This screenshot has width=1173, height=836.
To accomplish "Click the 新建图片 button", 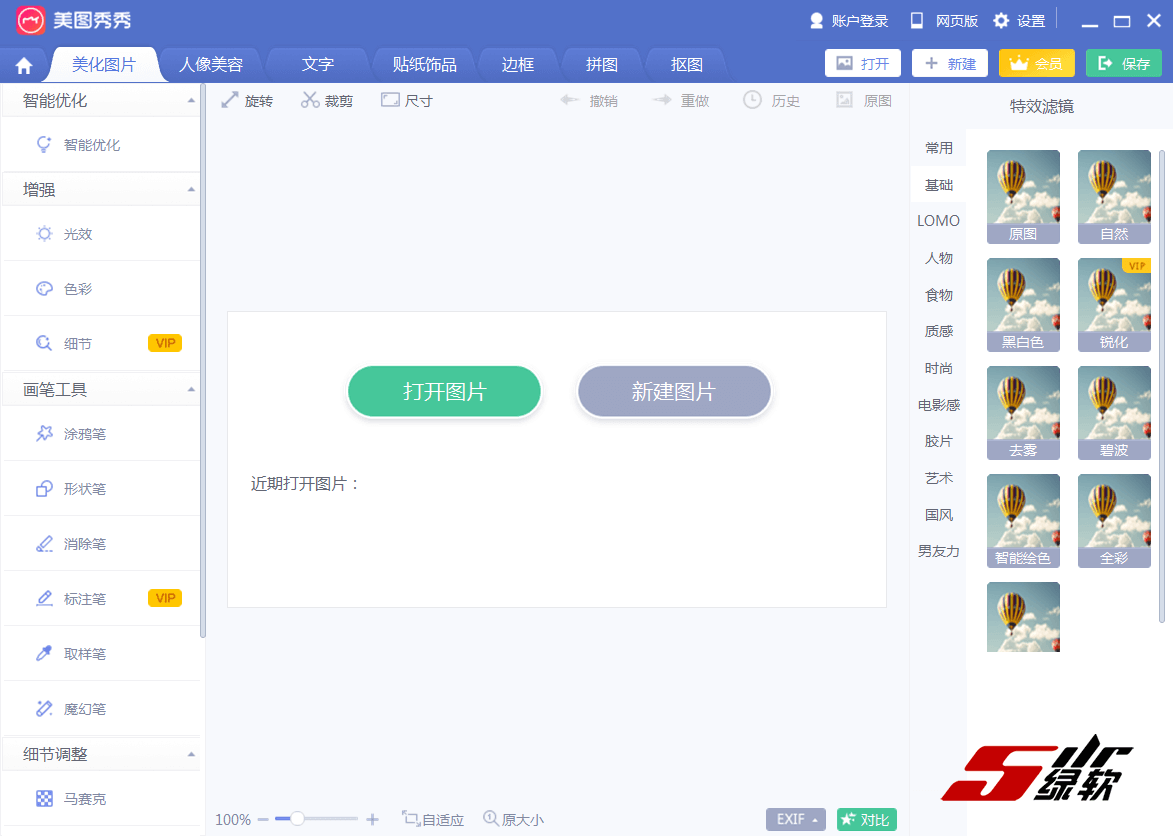I will (673, 392).
